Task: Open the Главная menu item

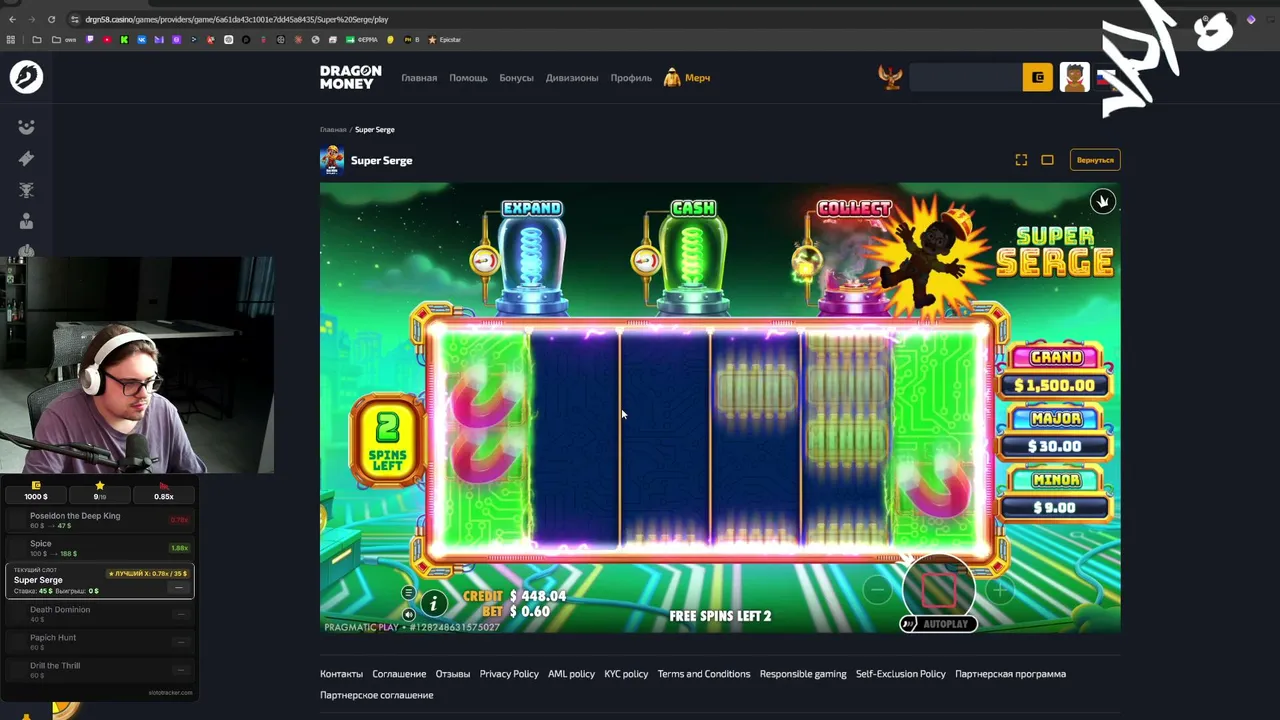Action: [x=419, y=78]
